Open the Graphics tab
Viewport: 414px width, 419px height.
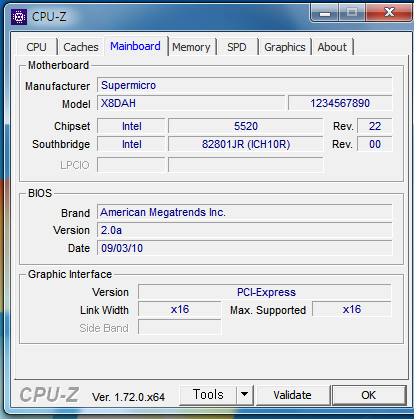pos(285,47)
